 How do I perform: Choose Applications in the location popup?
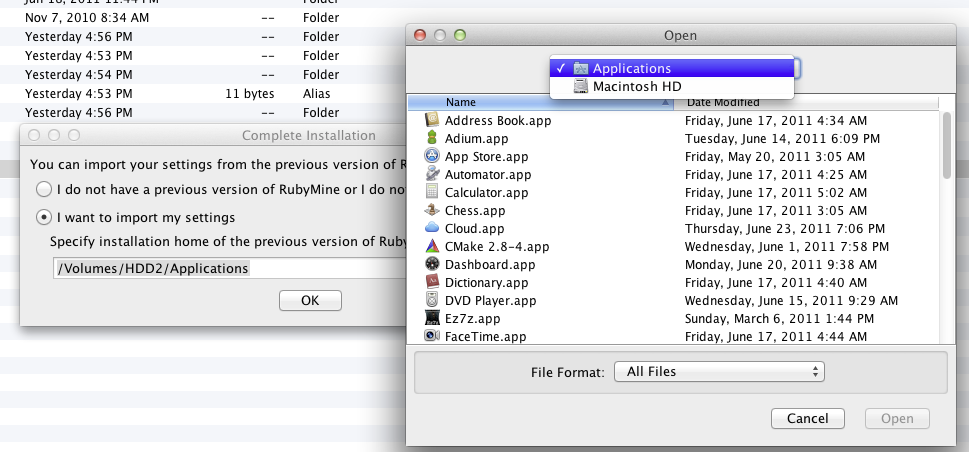[x=671, y=68]
